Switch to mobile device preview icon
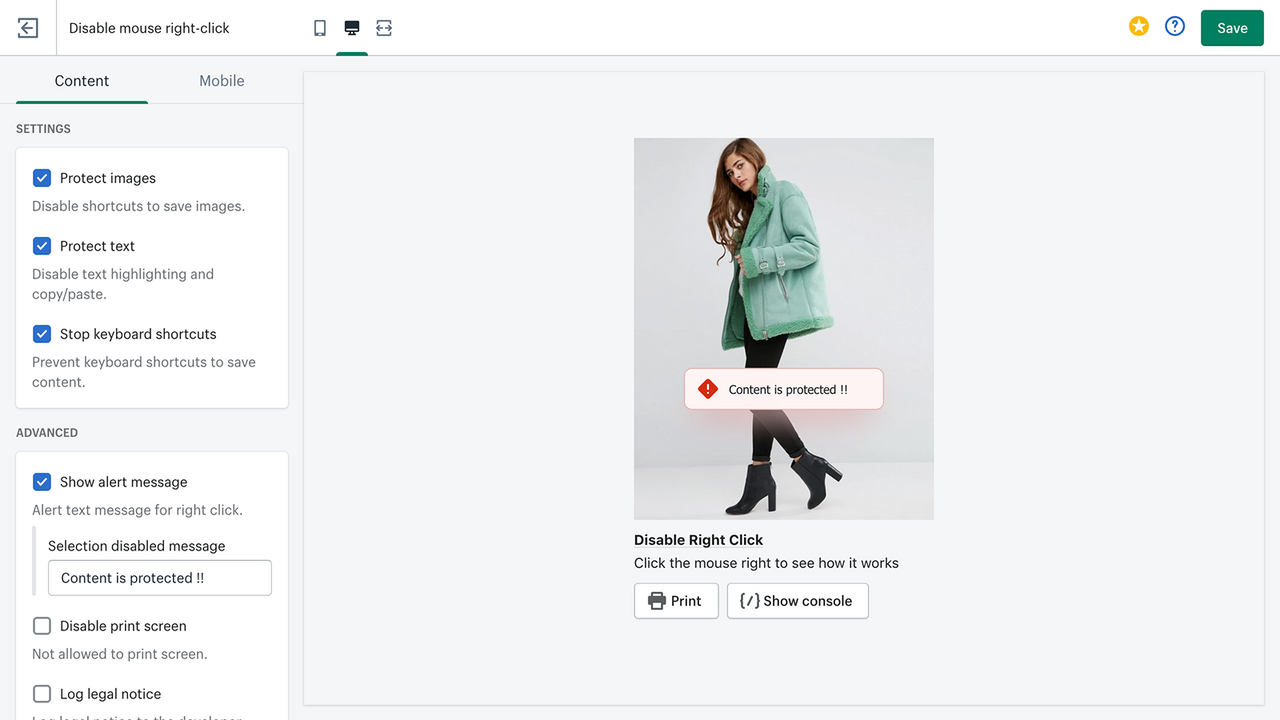The image size is (1280, 720). [320, 28]
